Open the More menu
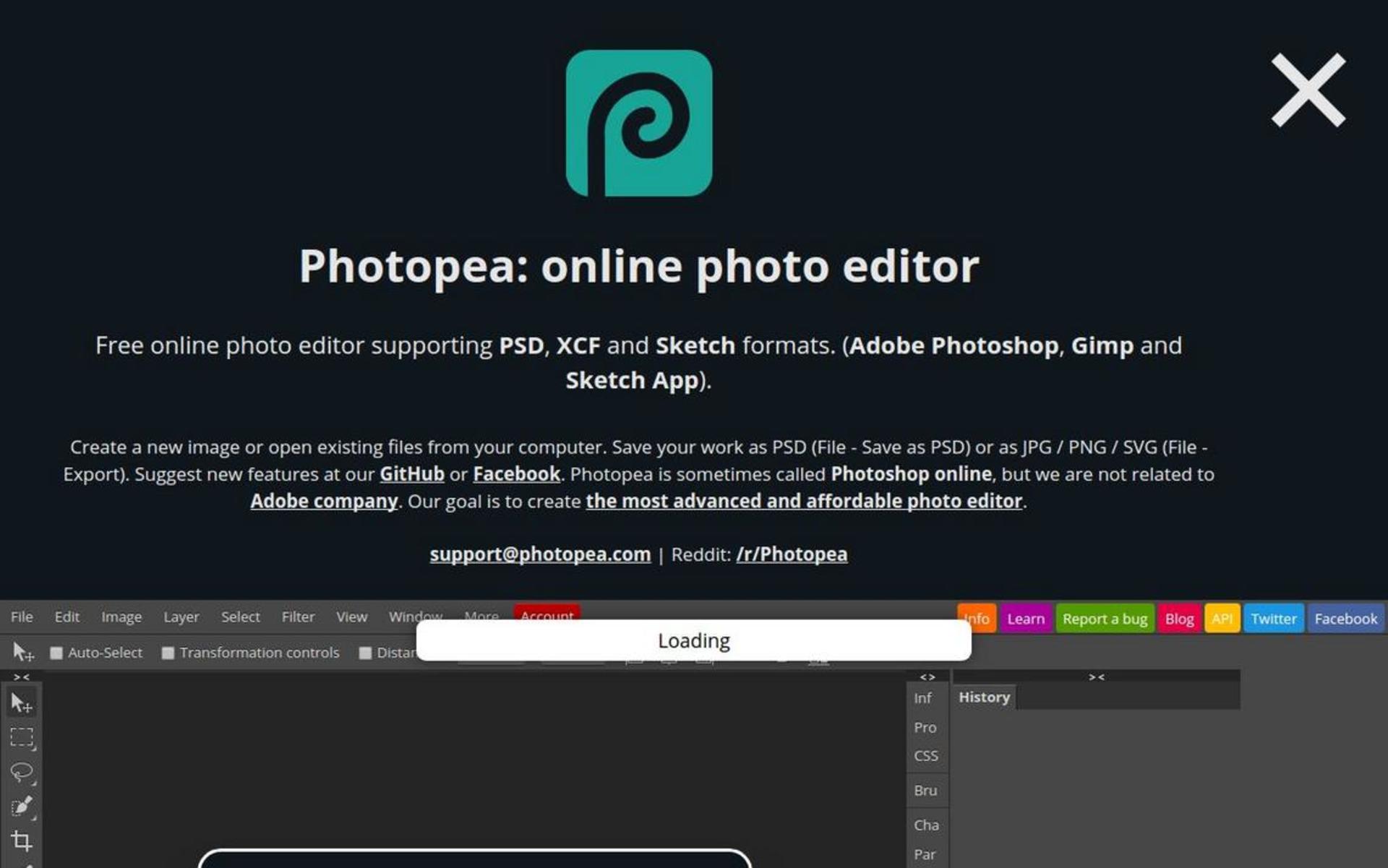The image size is (1388, 868). click(481, 614)
